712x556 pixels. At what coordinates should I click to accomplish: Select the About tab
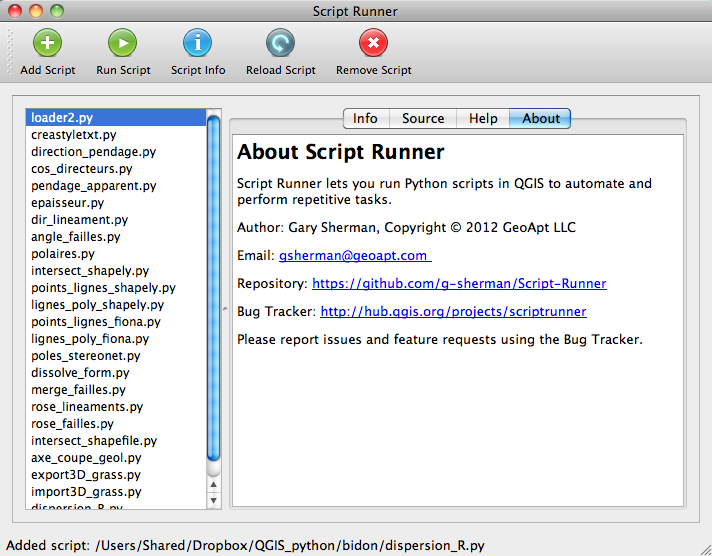[x=540, y=118]
